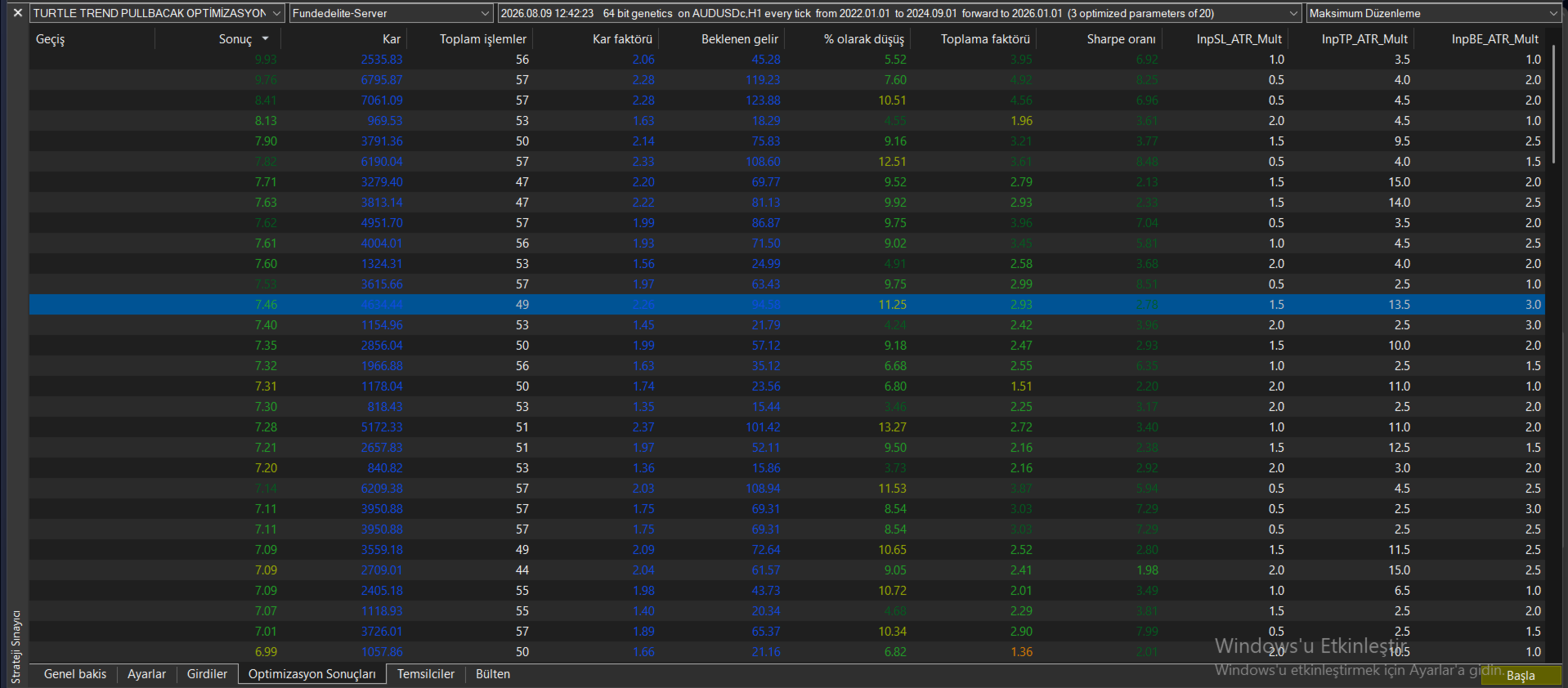This screenshot has height=688, width=1568.
Task: Switch to the Genel bakis tab
Action: click(75, 674)
